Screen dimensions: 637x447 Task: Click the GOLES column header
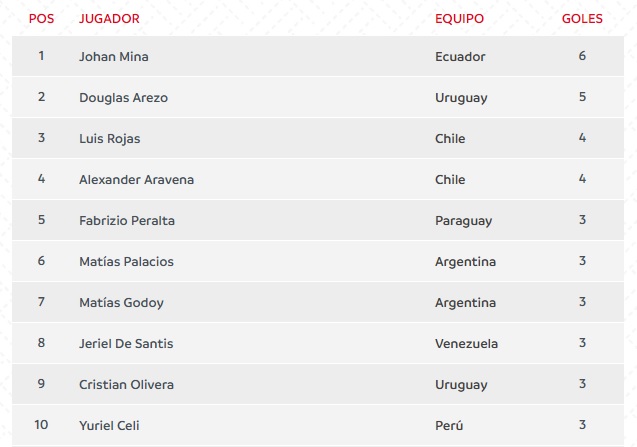click(x=582, y=18)
